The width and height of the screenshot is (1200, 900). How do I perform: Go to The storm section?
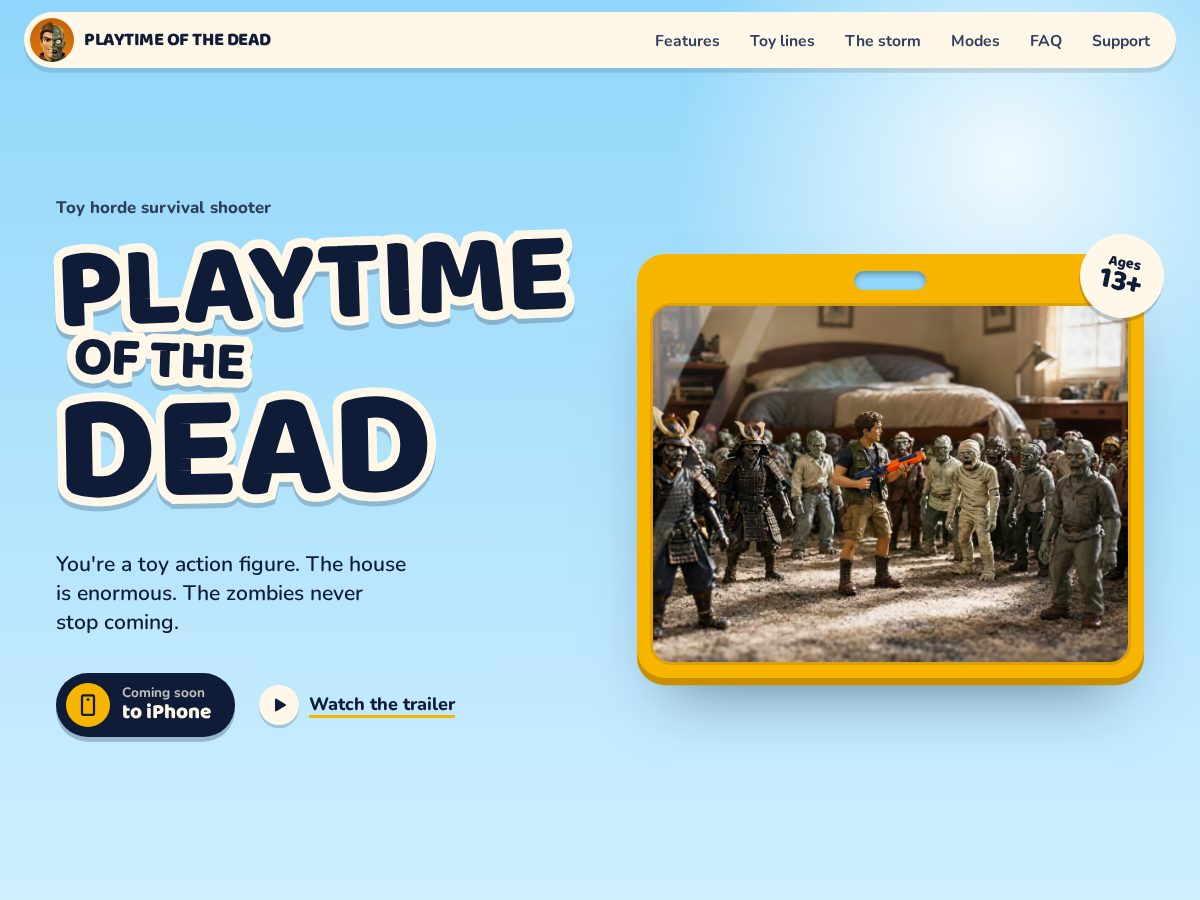click(x=883, y=41)
